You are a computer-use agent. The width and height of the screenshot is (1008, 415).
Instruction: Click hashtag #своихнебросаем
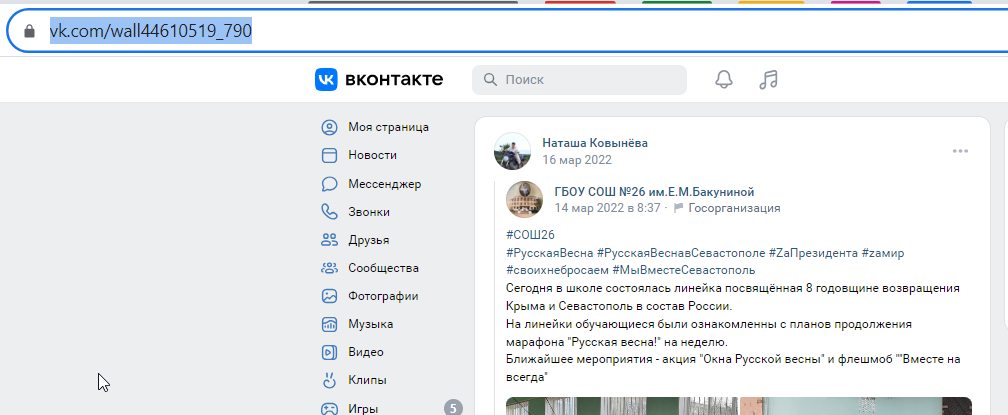557,270
